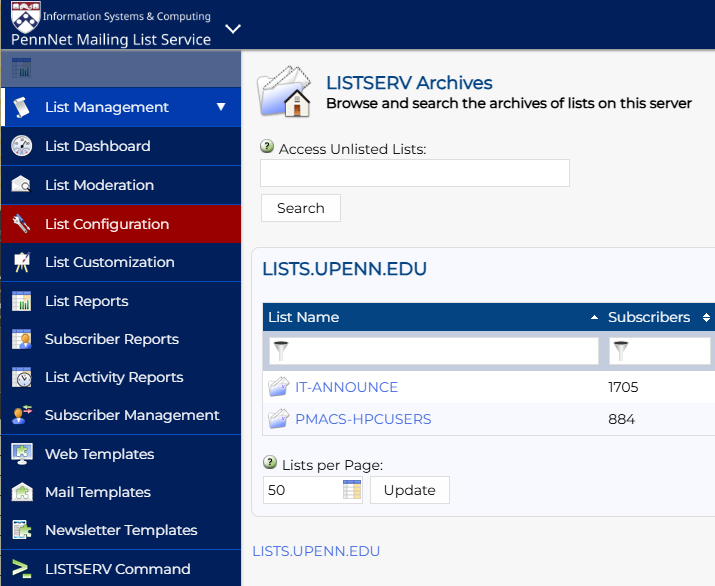This screenshot has height=586, width=715.
Task: Focus the Access Unlisted Lists field
Action: coord(415,173)
